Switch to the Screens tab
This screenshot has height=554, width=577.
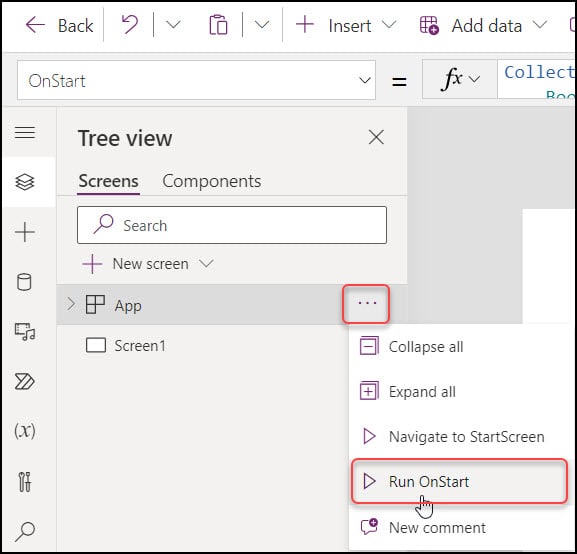(x=109, y=181)
